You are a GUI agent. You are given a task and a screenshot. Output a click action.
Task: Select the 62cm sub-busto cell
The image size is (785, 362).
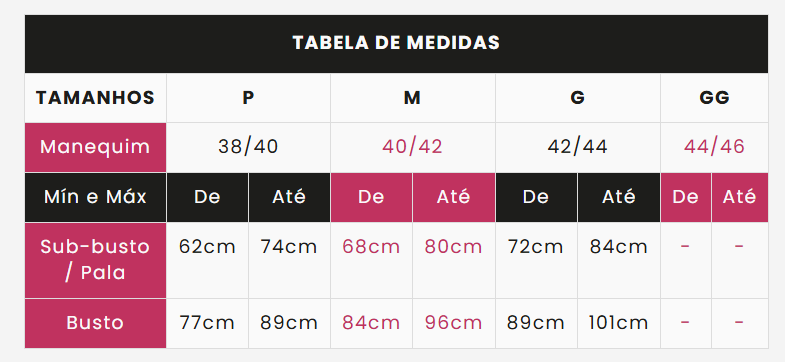[x=207, y=260]
